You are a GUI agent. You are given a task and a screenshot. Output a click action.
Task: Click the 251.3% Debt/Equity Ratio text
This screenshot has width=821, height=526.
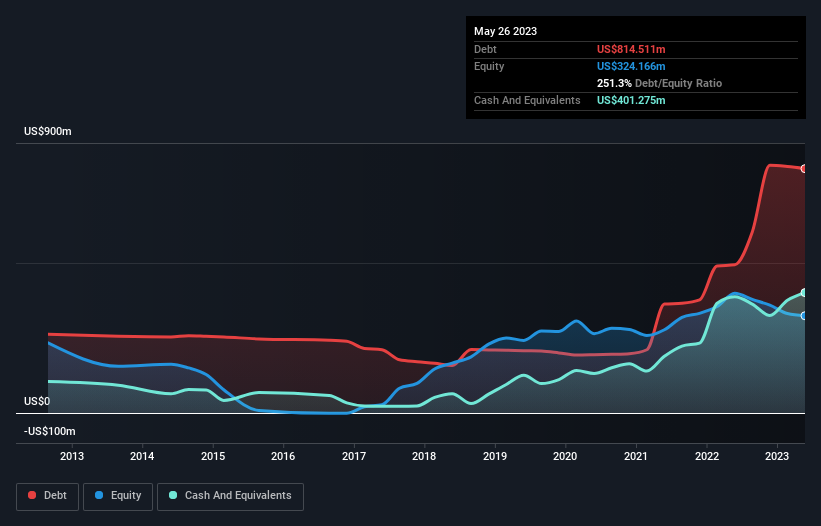659,83
